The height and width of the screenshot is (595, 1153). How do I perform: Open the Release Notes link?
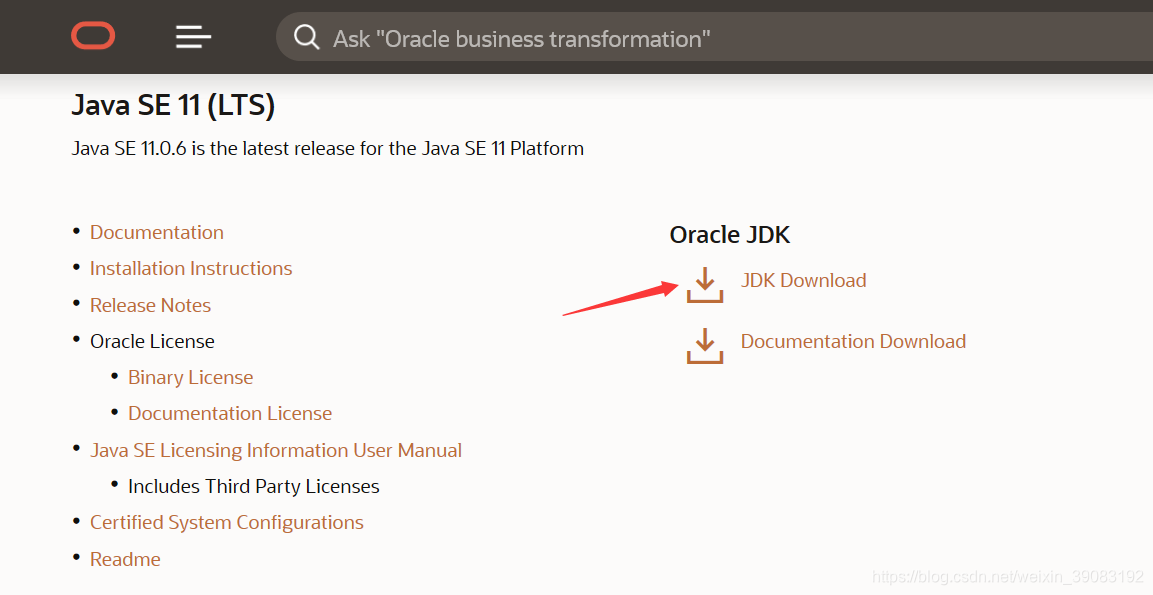(x=150, y=305)
